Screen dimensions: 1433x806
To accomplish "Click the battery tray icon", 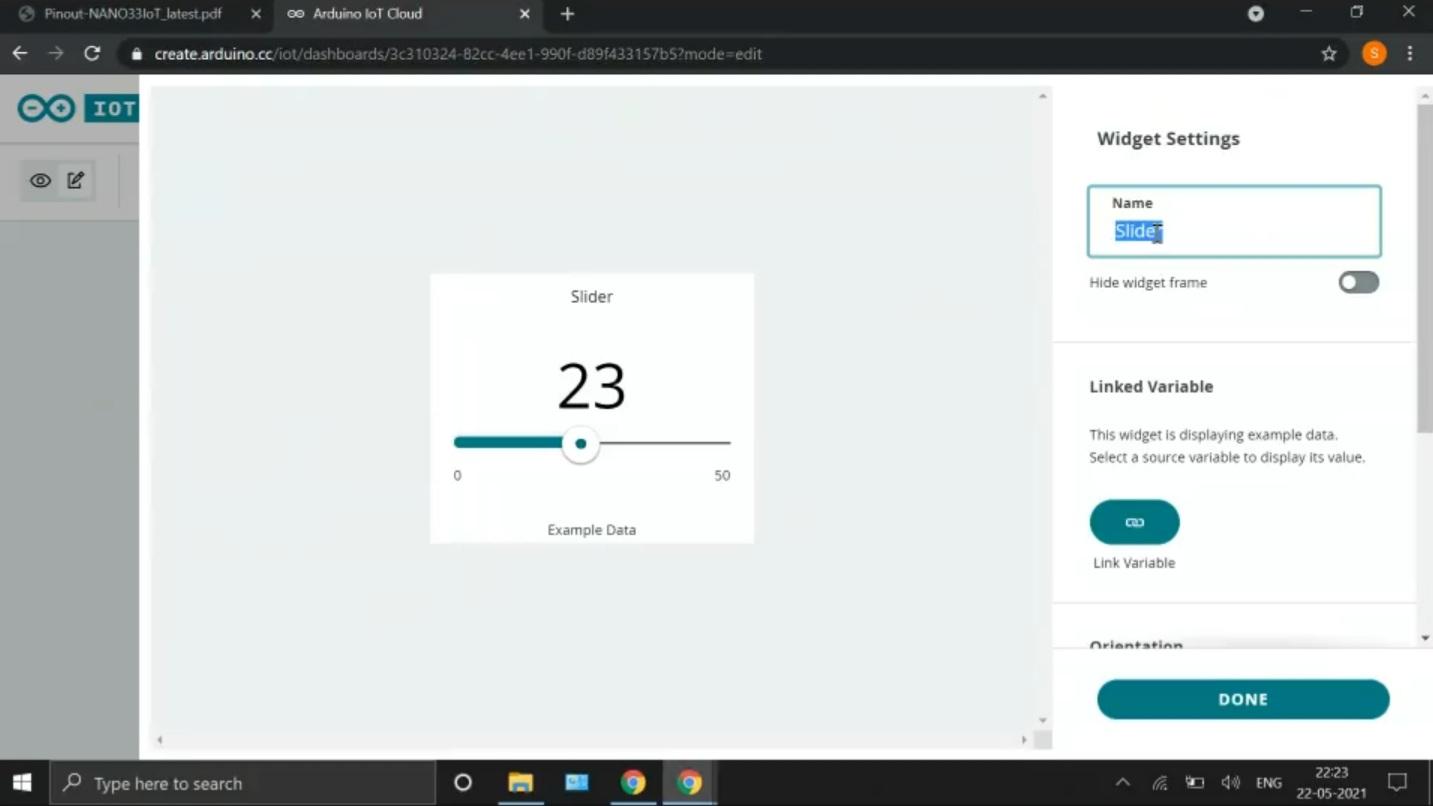I will coord(1195,783).
